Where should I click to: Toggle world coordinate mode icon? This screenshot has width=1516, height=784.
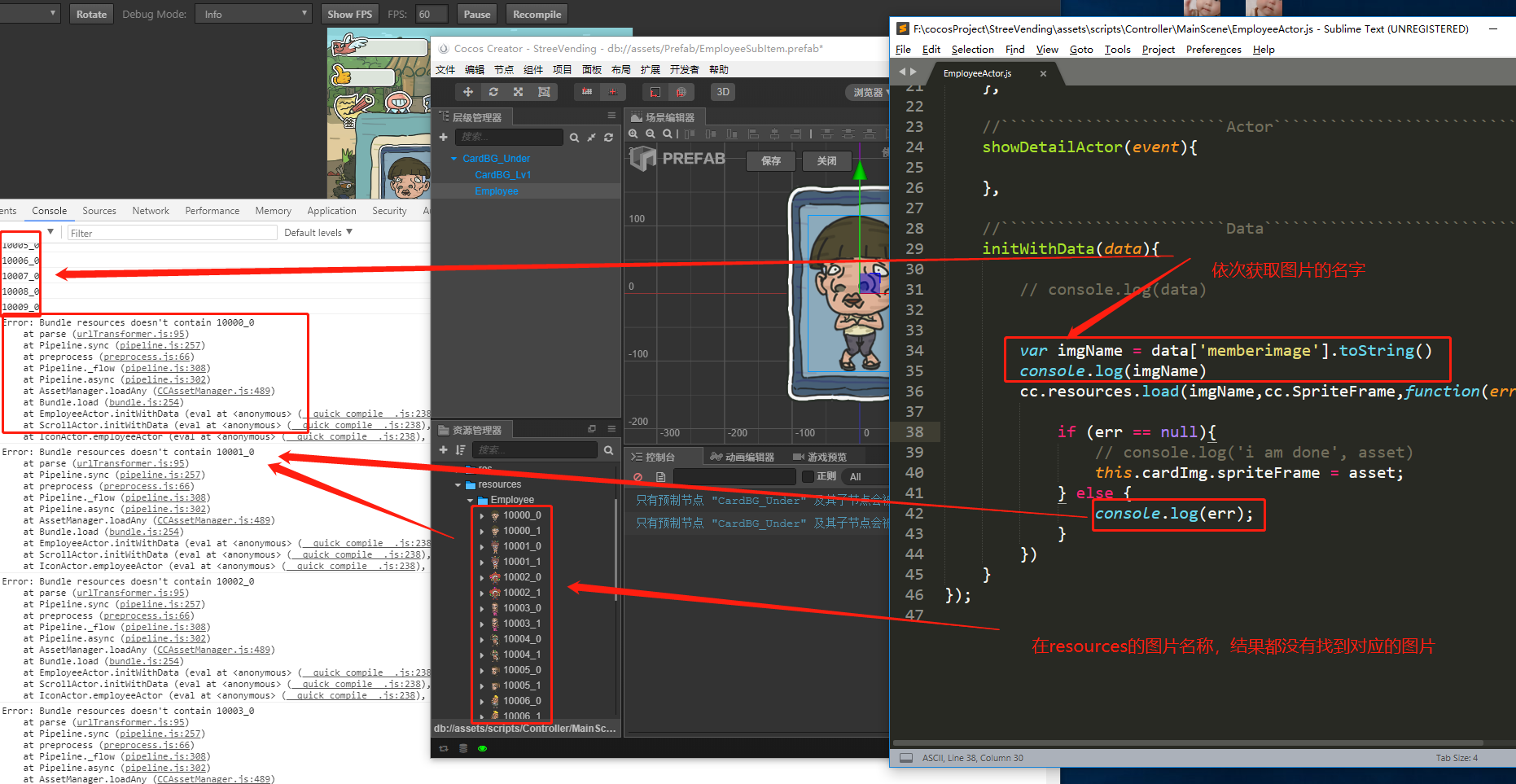coord(681,92)
